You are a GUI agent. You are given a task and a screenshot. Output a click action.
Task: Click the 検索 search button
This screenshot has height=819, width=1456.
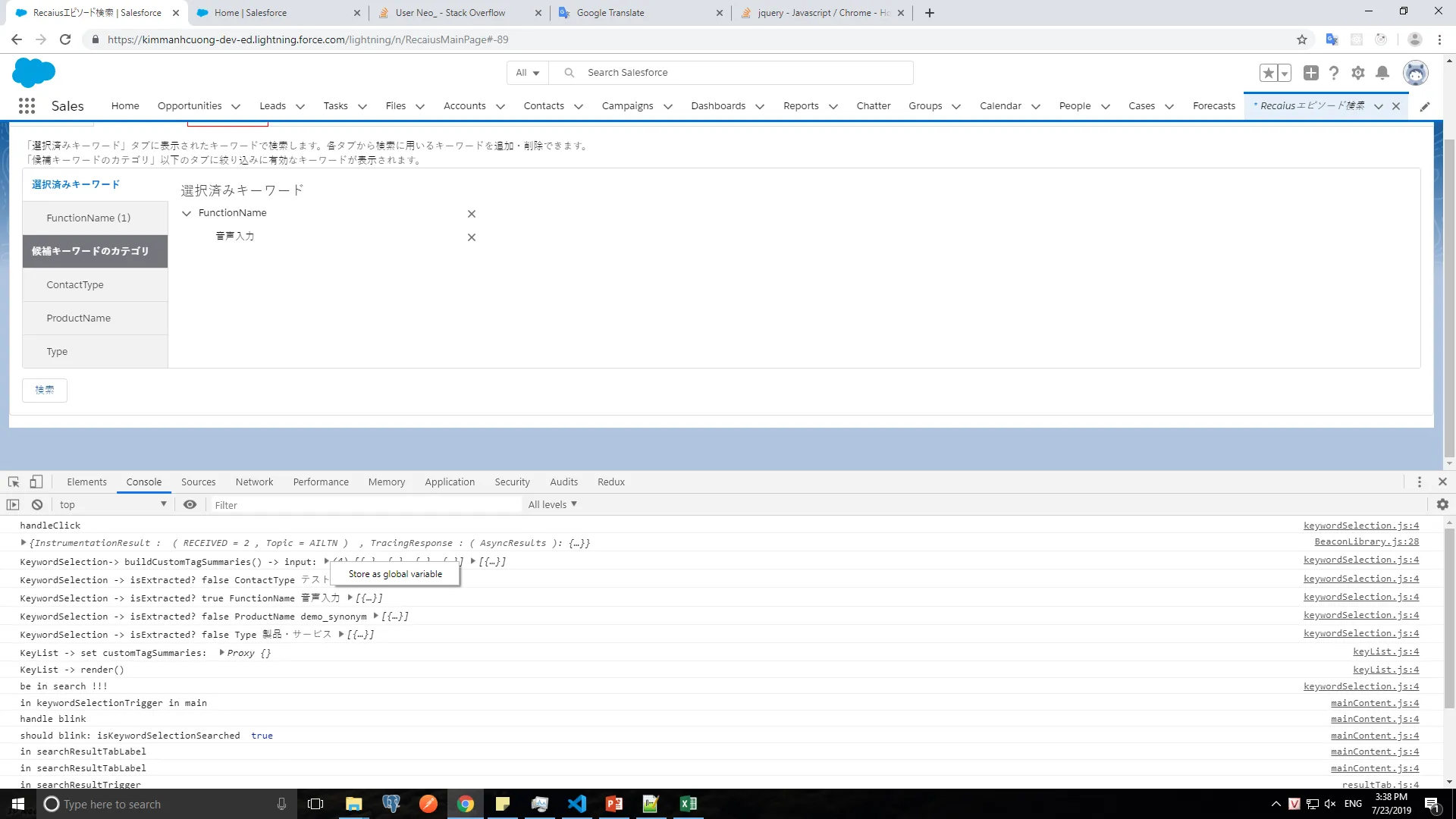45,390
